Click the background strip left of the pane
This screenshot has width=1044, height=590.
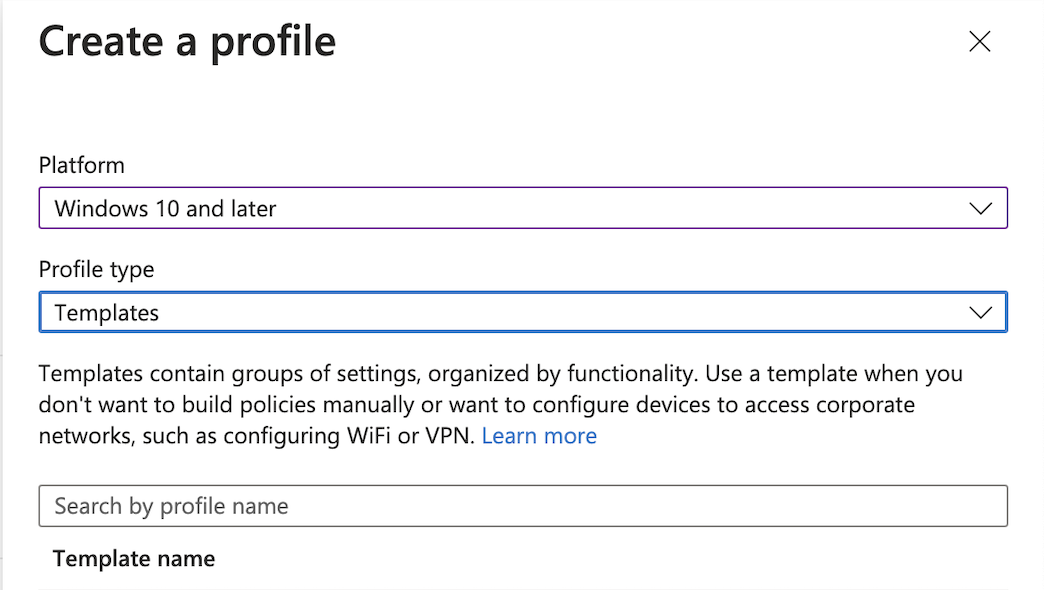click(x=10, y=300)
